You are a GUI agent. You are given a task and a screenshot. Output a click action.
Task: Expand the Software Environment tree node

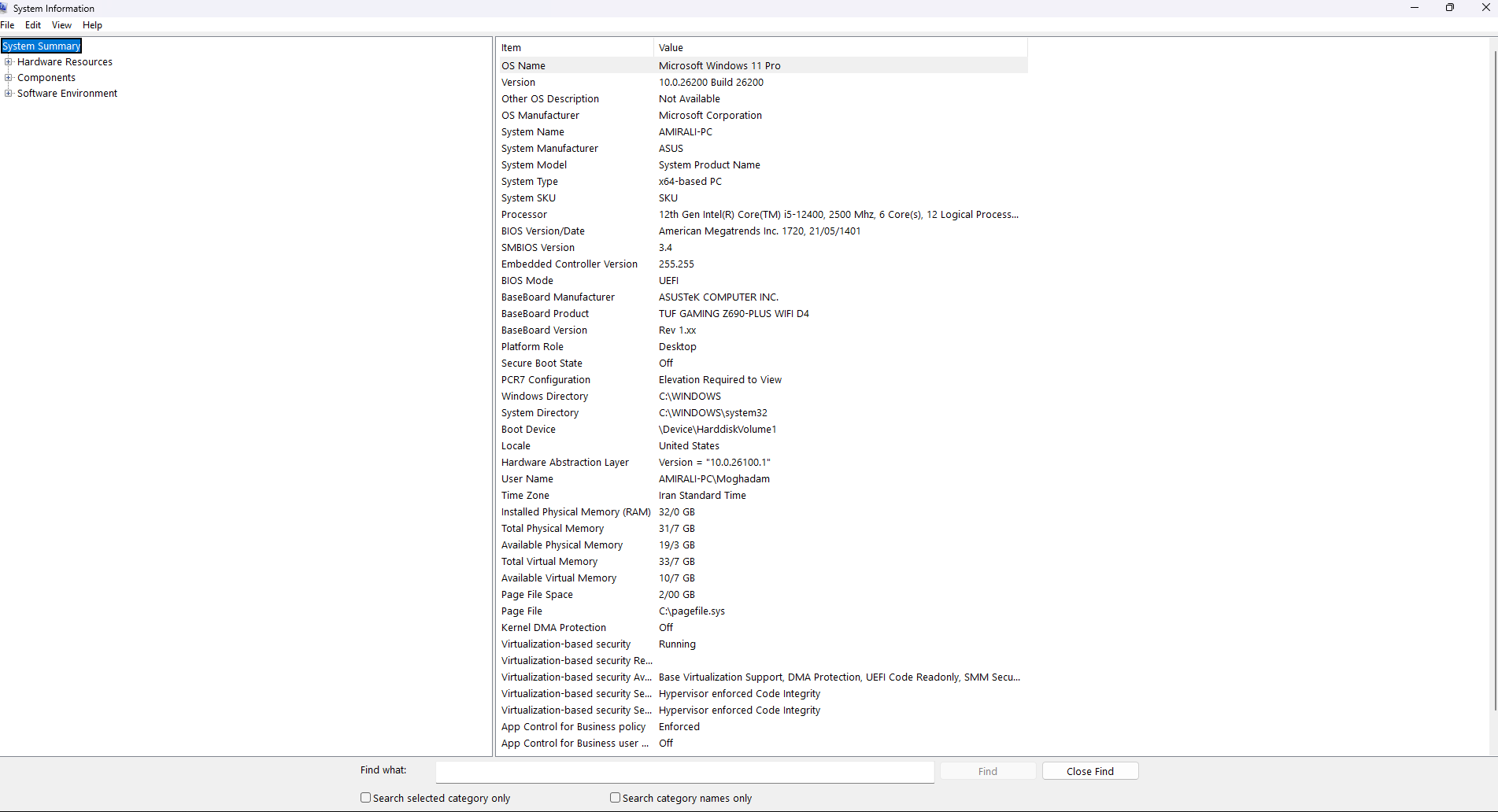coord(9,93)
